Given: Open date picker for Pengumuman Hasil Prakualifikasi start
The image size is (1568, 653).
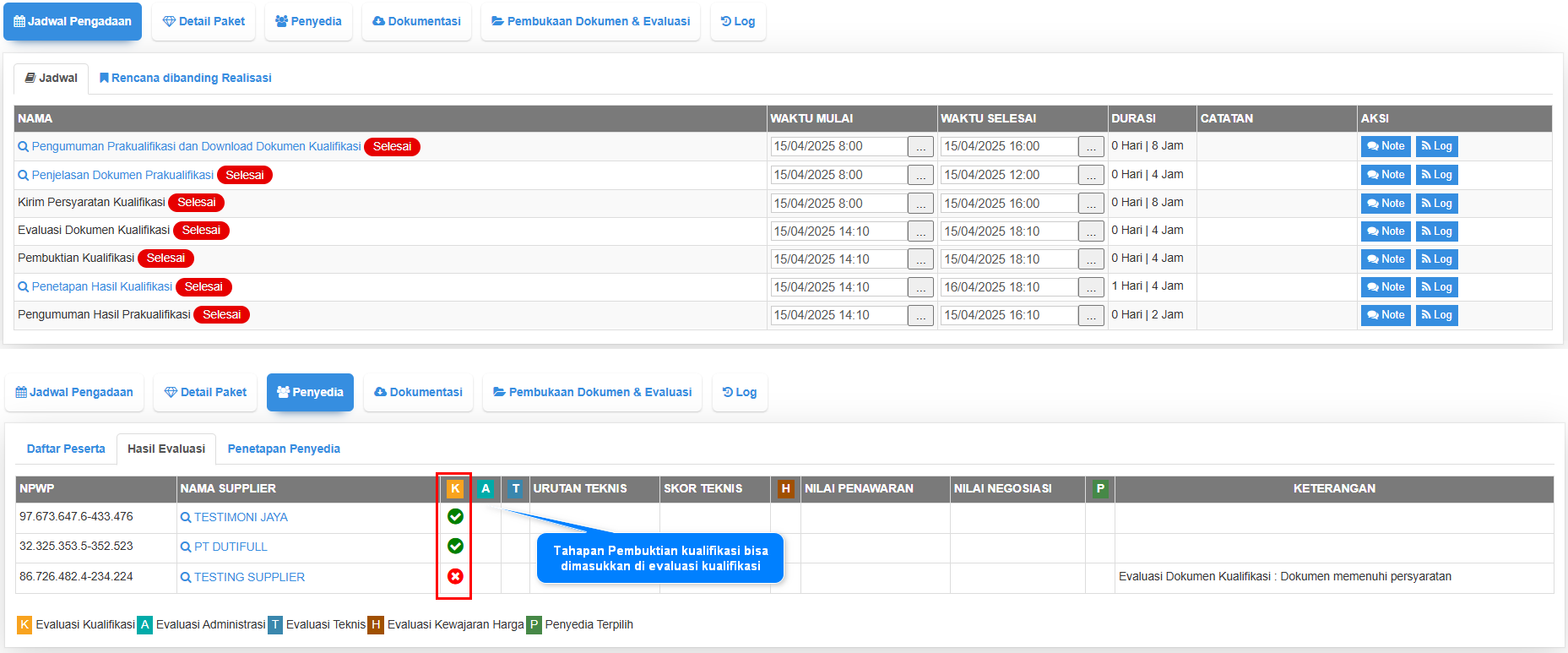Looking at the screenshot, I should coord(920,315).
